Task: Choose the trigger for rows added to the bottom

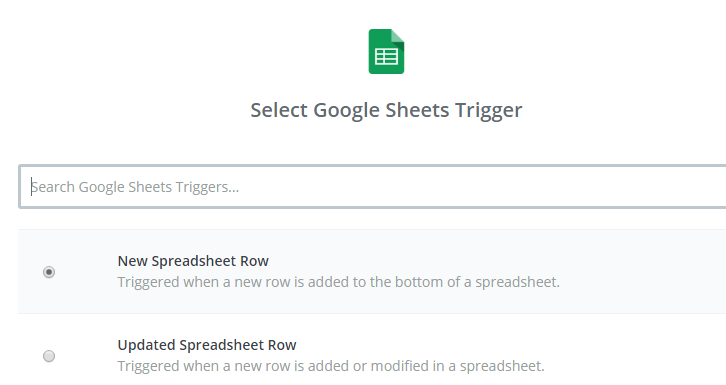Action: click(x=49, y=272)
